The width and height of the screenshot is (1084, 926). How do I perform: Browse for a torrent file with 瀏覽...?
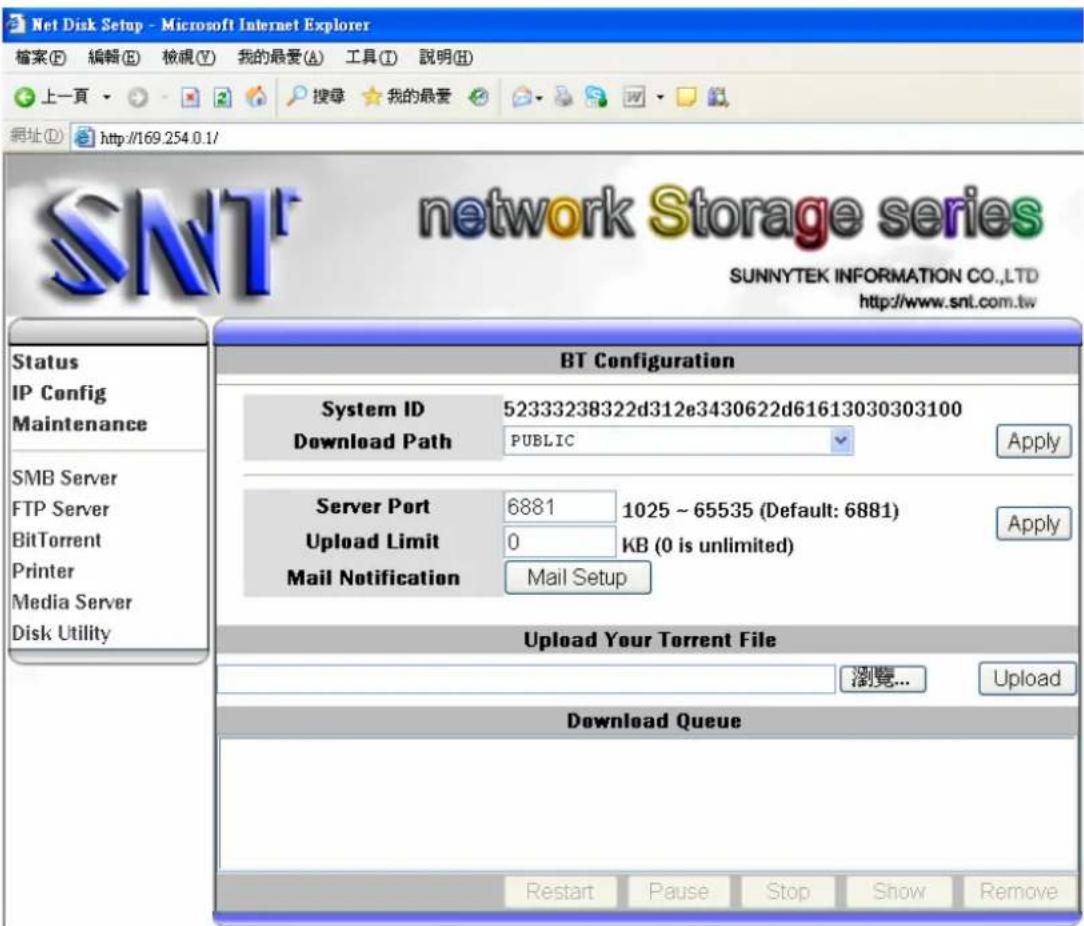tap(882, 679)
